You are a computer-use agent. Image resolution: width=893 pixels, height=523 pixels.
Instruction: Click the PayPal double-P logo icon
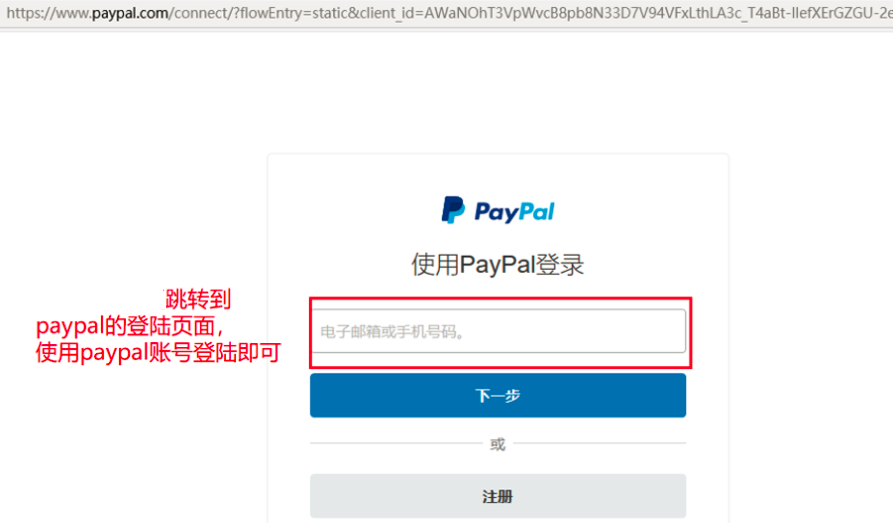tap(453, 210)
